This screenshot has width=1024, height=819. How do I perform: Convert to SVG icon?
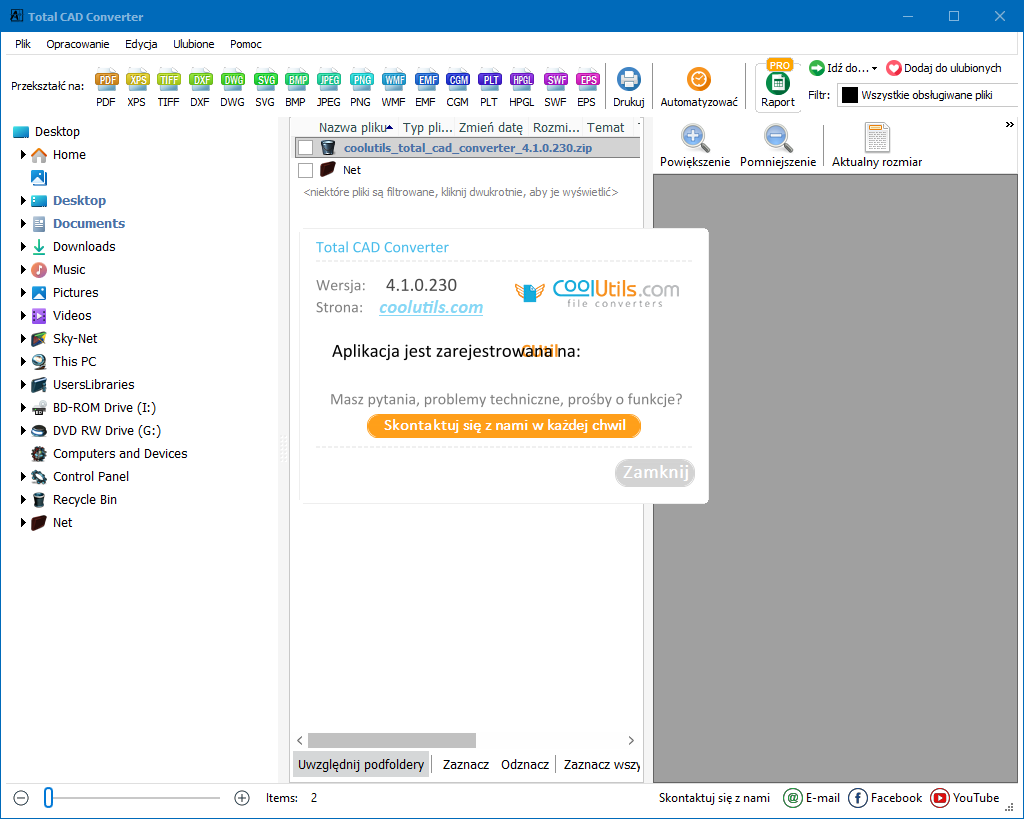(x=265, y=80)
